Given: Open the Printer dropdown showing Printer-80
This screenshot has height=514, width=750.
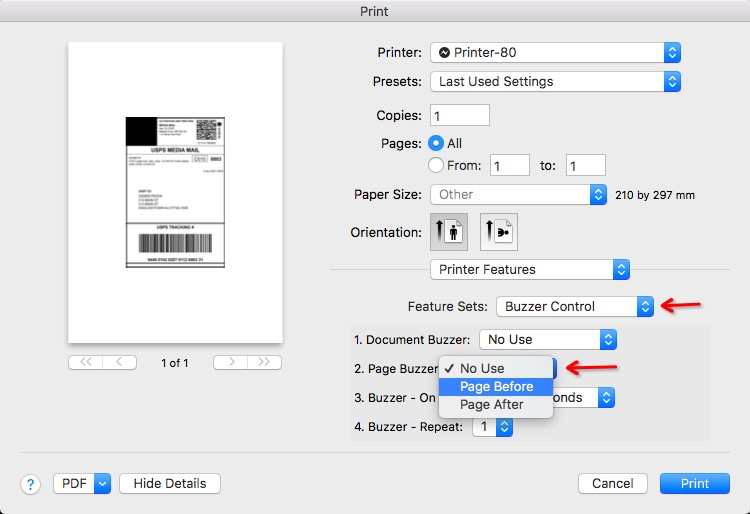Looking at the screenshot, I should (x=555, y=52).
